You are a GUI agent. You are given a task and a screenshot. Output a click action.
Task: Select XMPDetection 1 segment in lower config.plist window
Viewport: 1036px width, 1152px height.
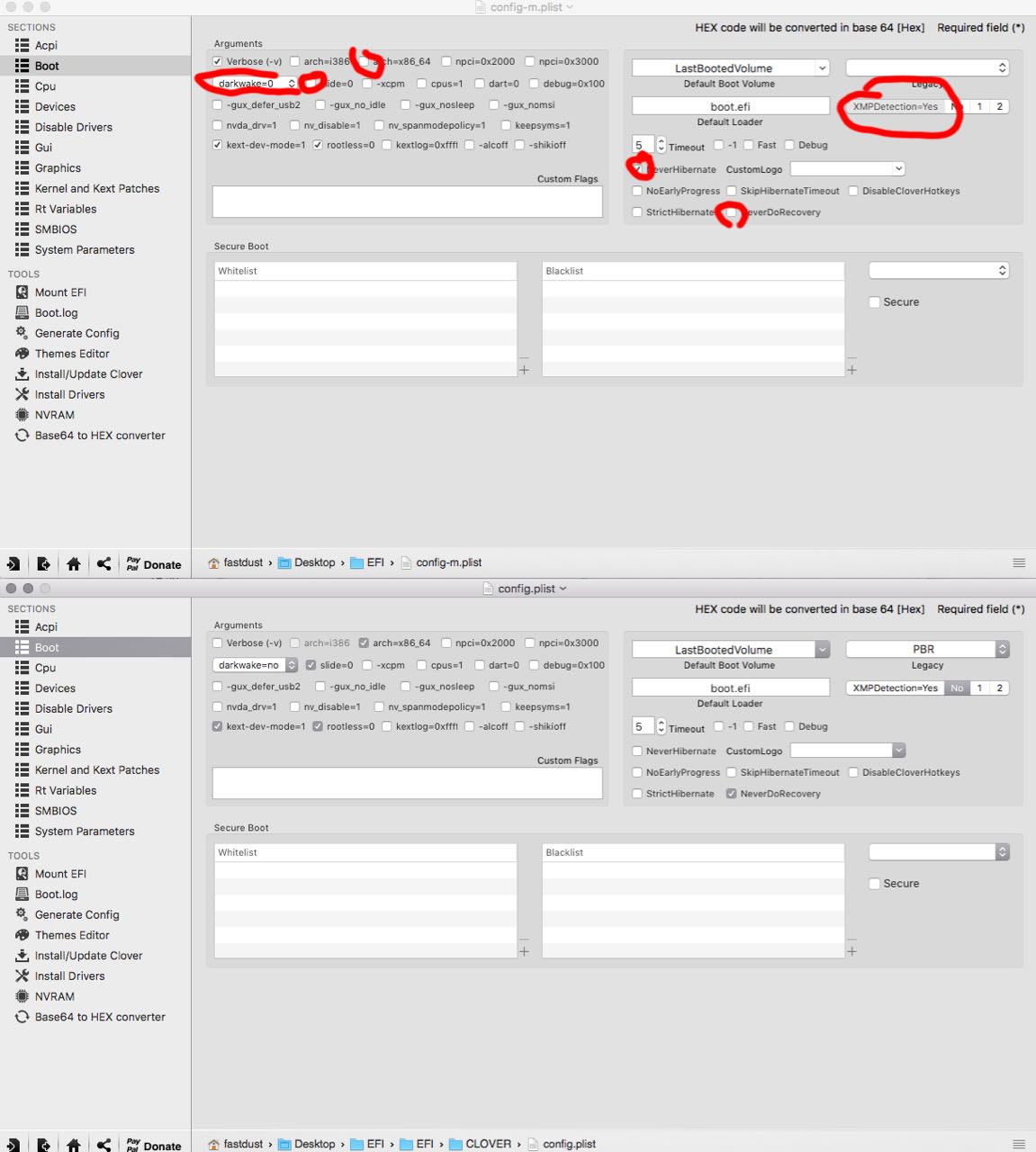tap(979, 688)
